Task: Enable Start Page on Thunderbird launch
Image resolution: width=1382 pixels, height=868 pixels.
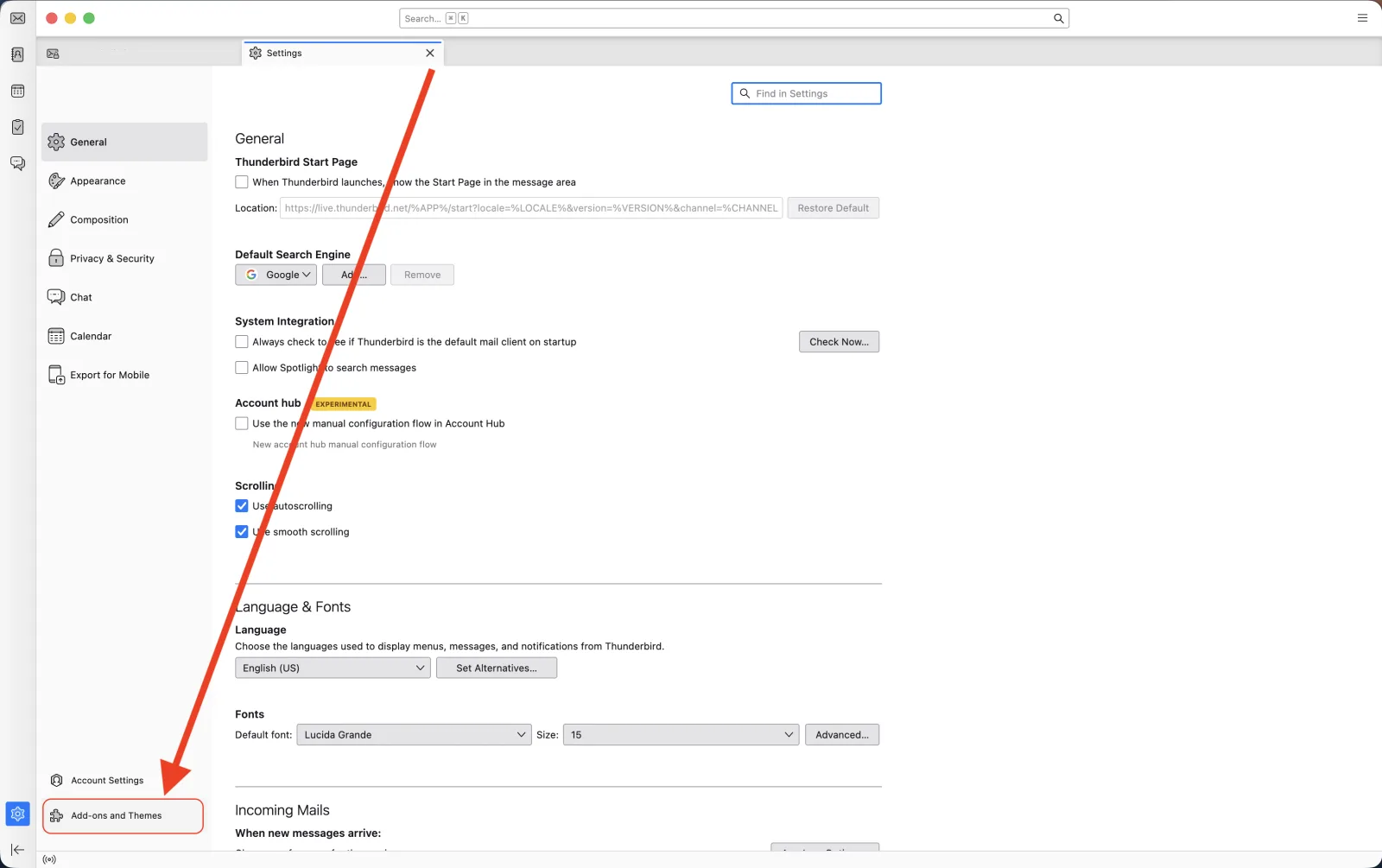Action: 242,182
